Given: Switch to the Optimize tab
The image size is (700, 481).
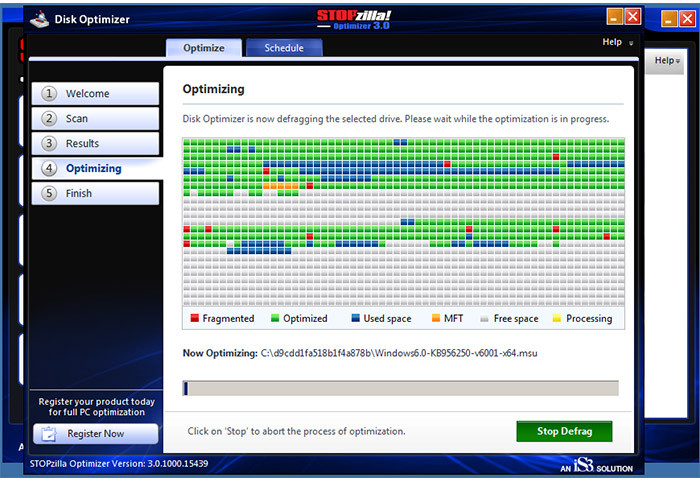Looking at the screenshot, I should coord(204,48).
